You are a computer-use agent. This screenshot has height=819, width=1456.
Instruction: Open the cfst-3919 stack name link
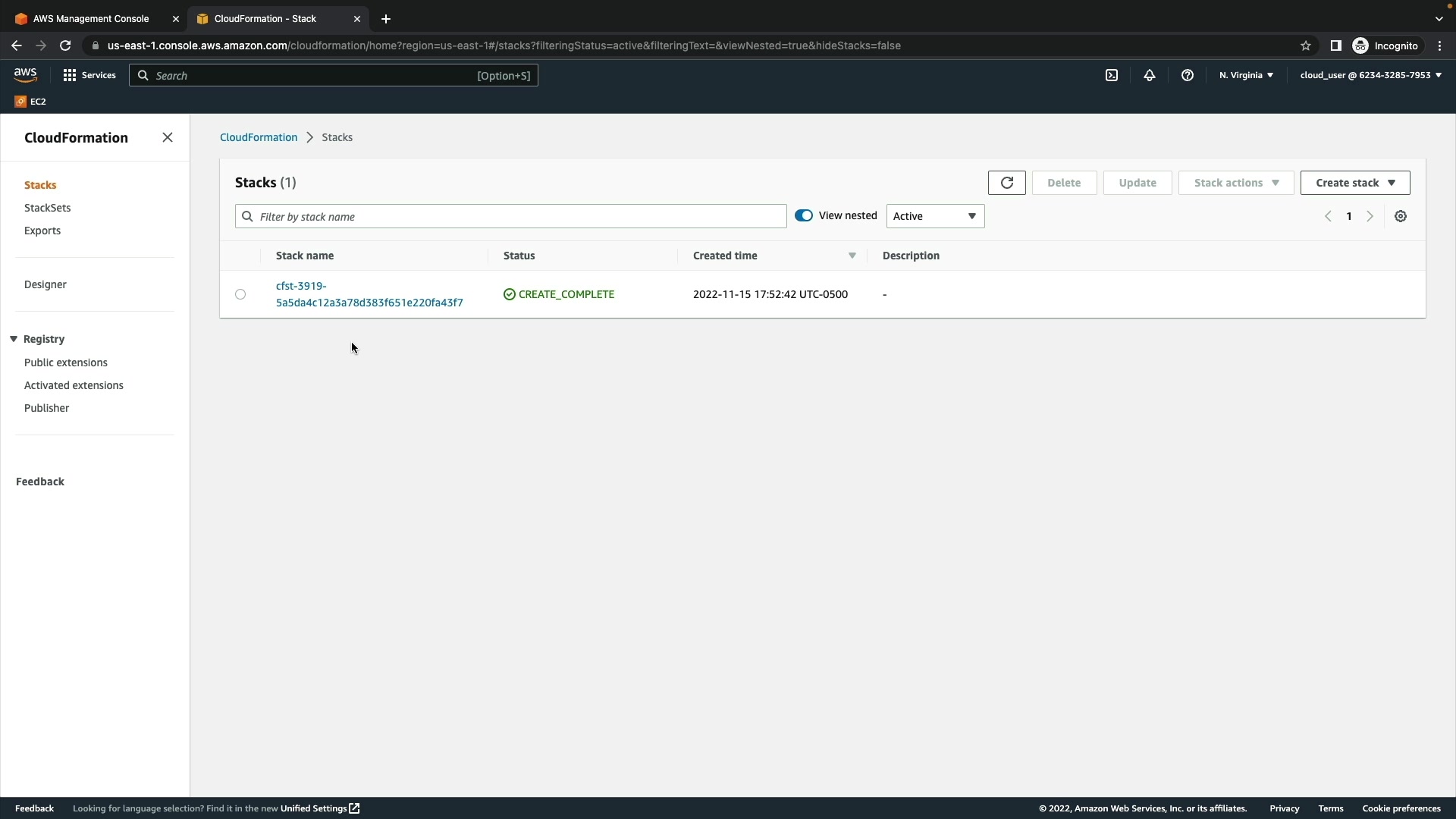pos(369,294)
